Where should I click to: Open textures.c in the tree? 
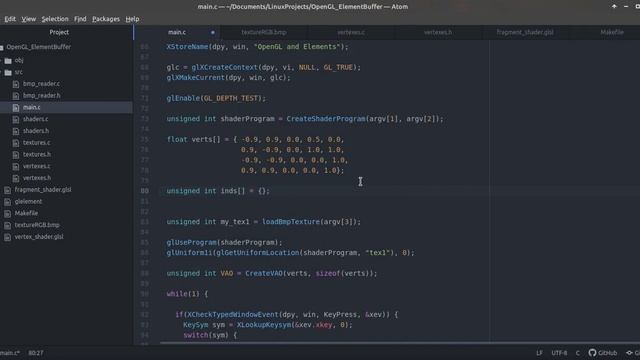(37, 143)
